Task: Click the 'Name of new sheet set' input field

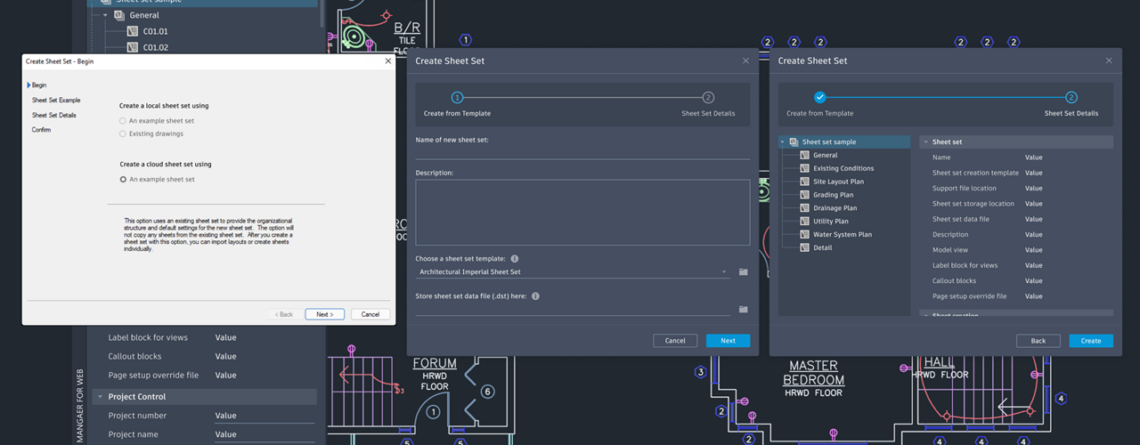Action: (582, 153)
